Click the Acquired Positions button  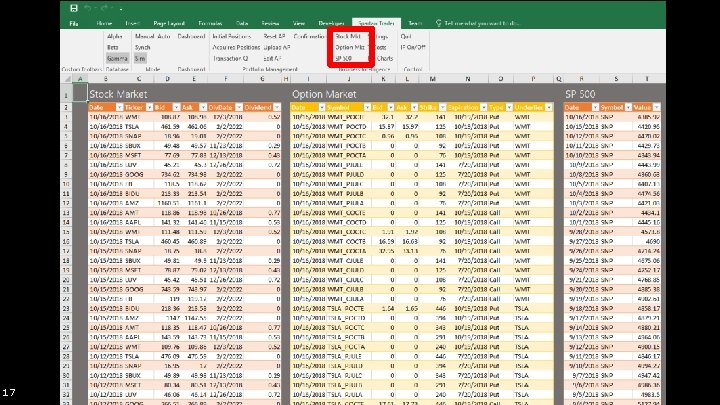point(236,47)
